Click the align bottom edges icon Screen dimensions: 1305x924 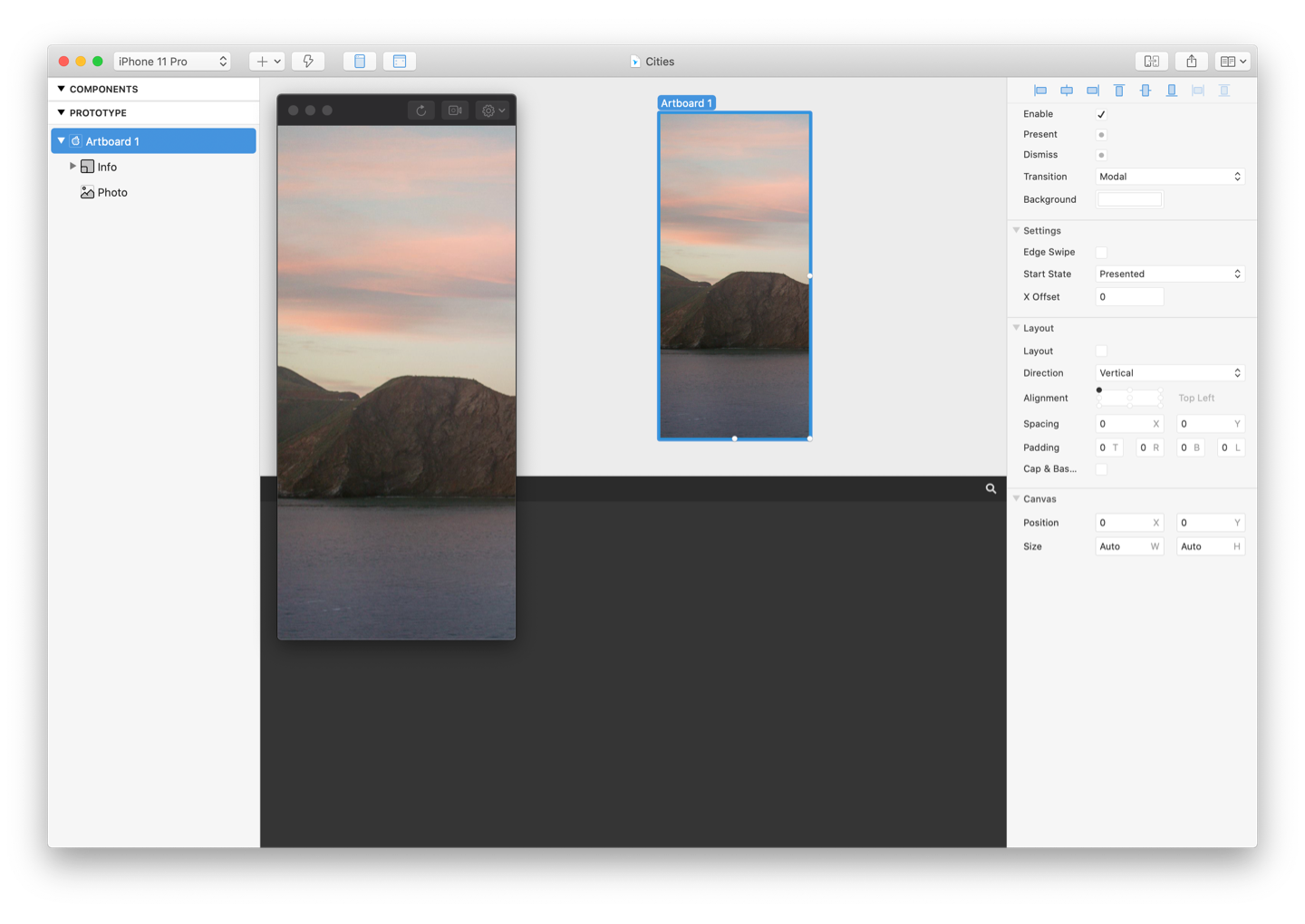click(x=1172, y=91)
